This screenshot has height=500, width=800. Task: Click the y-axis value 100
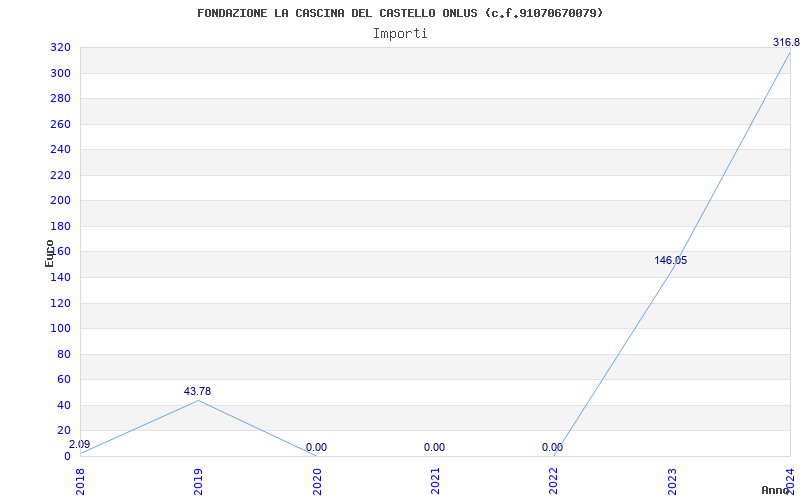(60, 329)
